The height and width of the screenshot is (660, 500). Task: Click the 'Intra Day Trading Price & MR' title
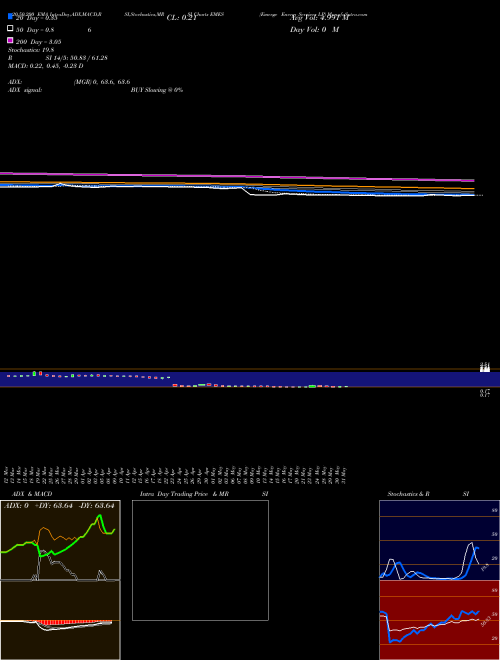pyautogui.click(x=184, y=494)
